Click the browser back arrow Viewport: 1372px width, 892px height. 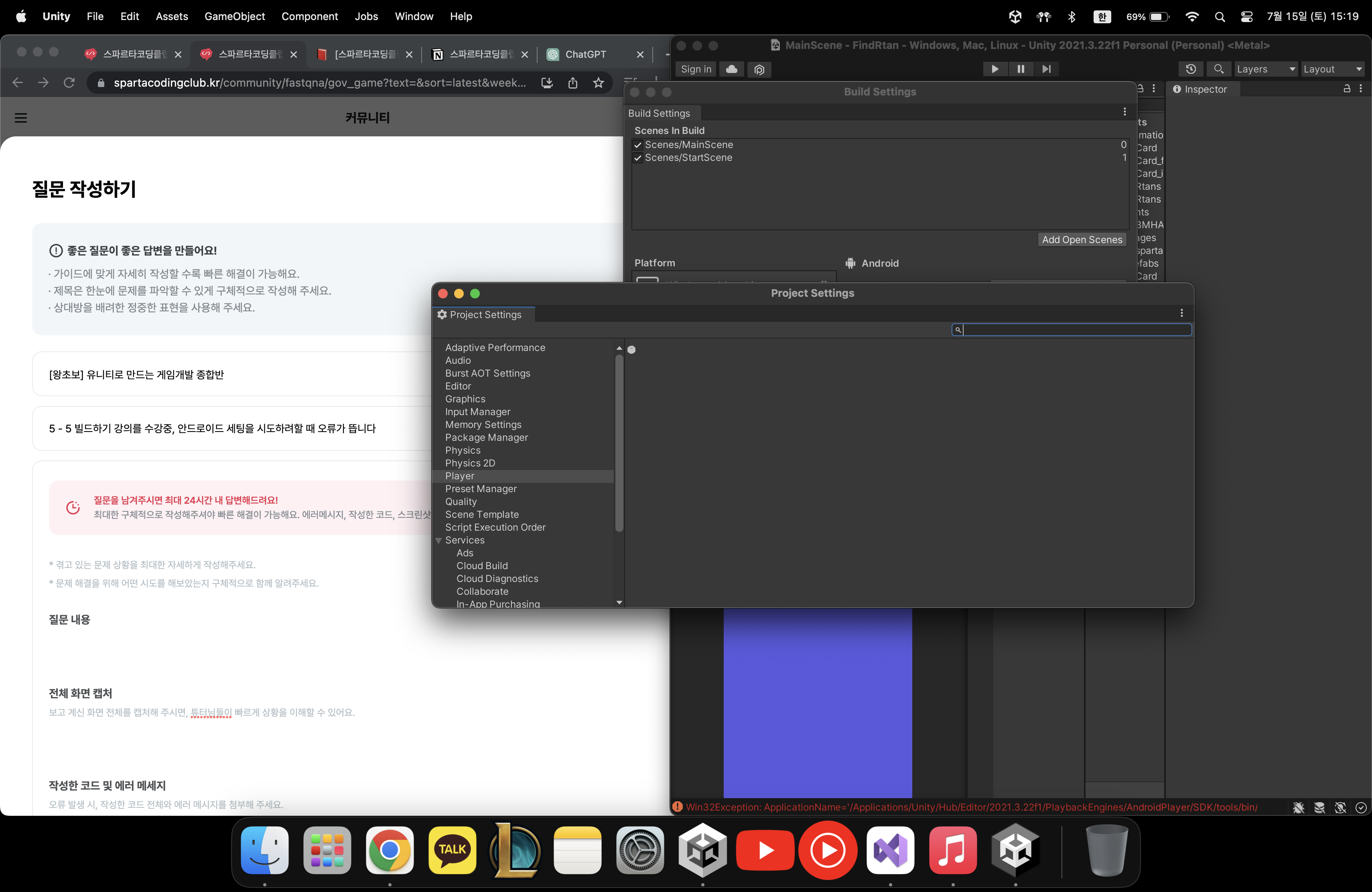point(18,83)
